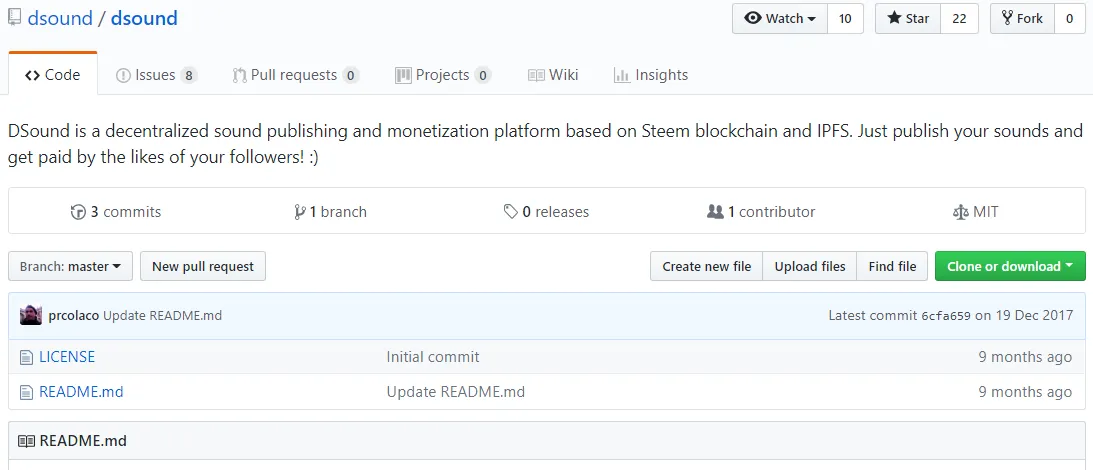Click the tag icon beside releases
1093x470 pixels.
(511, 211)
